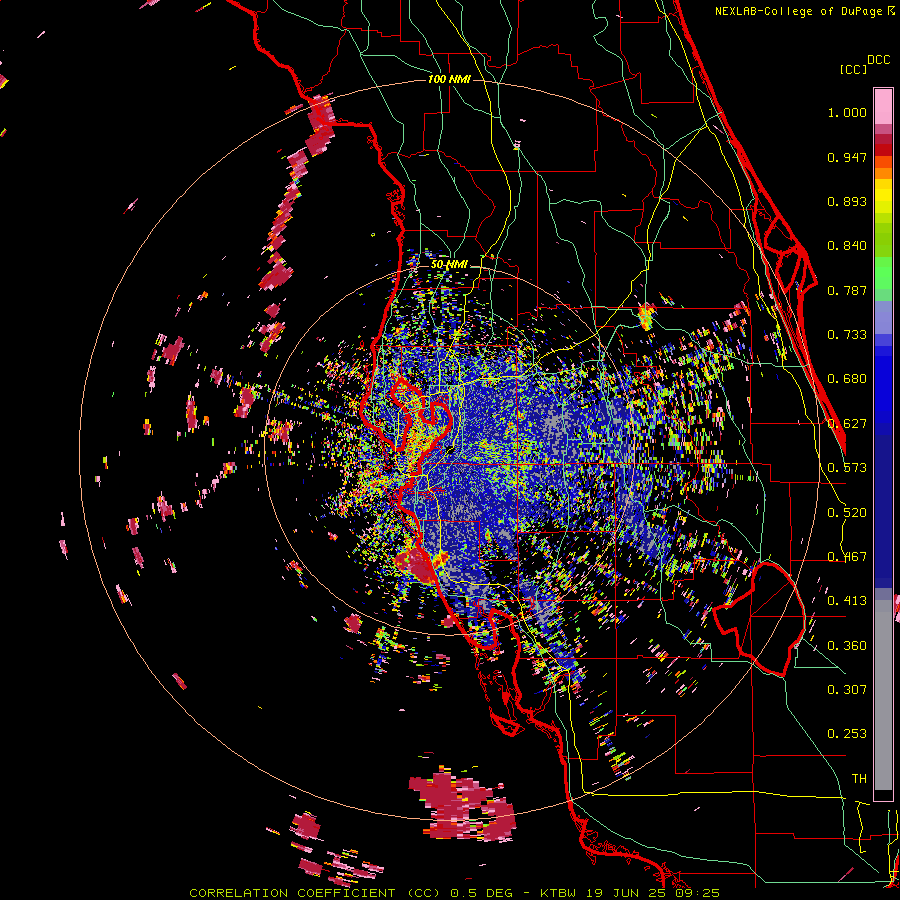This screenshot has width=900, height=900.
Task: Pick the light pink swatch beside 1.000
Action: pos(883,107)
